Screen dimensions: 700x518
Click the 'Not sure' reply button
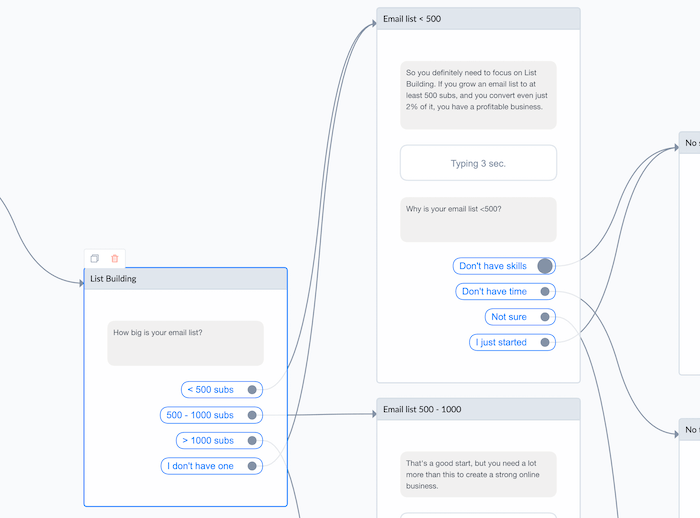pyautogui.click(x=520, y=317)
